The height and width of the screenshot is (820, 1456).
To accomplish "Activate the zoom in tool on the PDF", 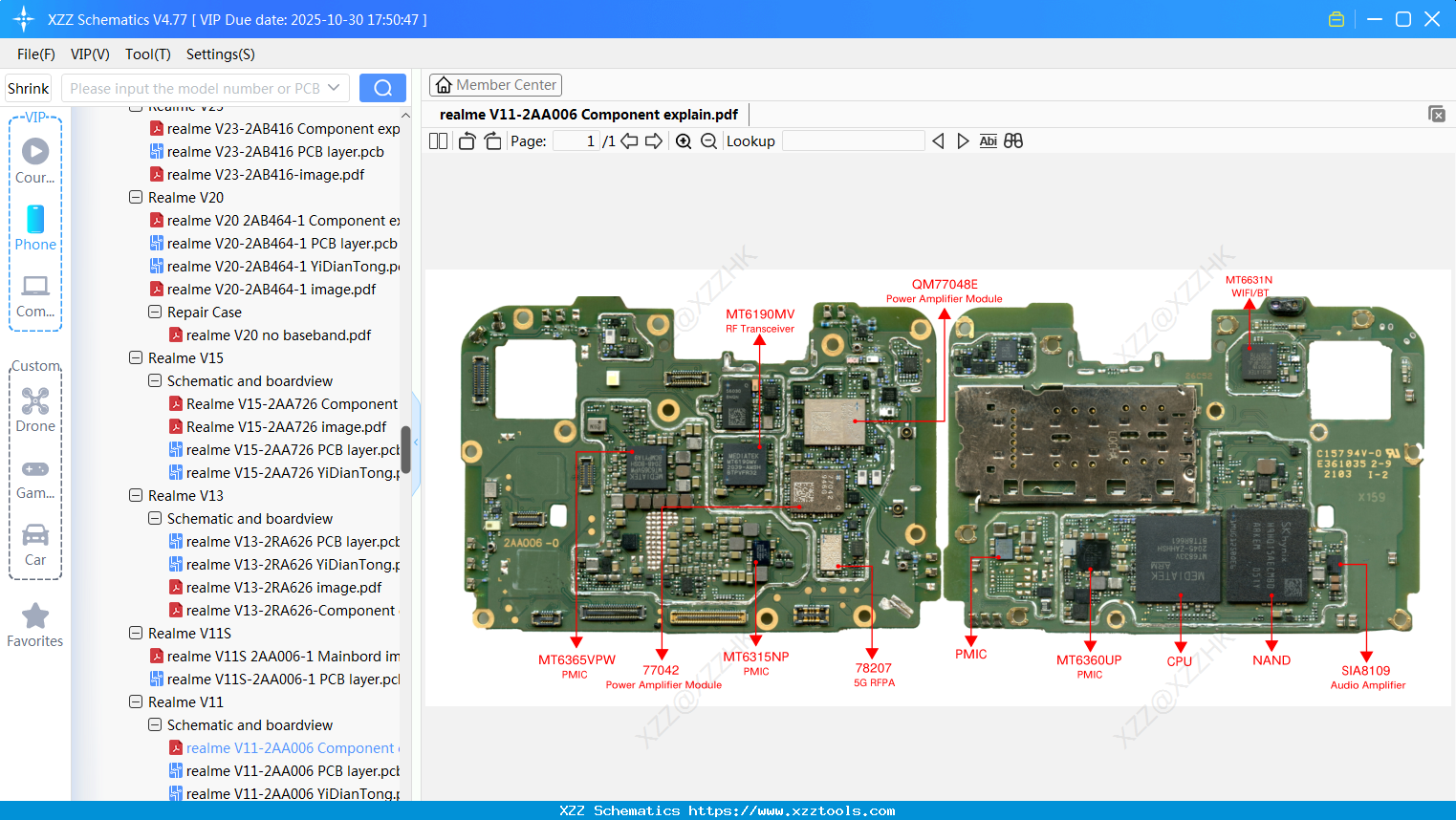I will pos(683,140).
